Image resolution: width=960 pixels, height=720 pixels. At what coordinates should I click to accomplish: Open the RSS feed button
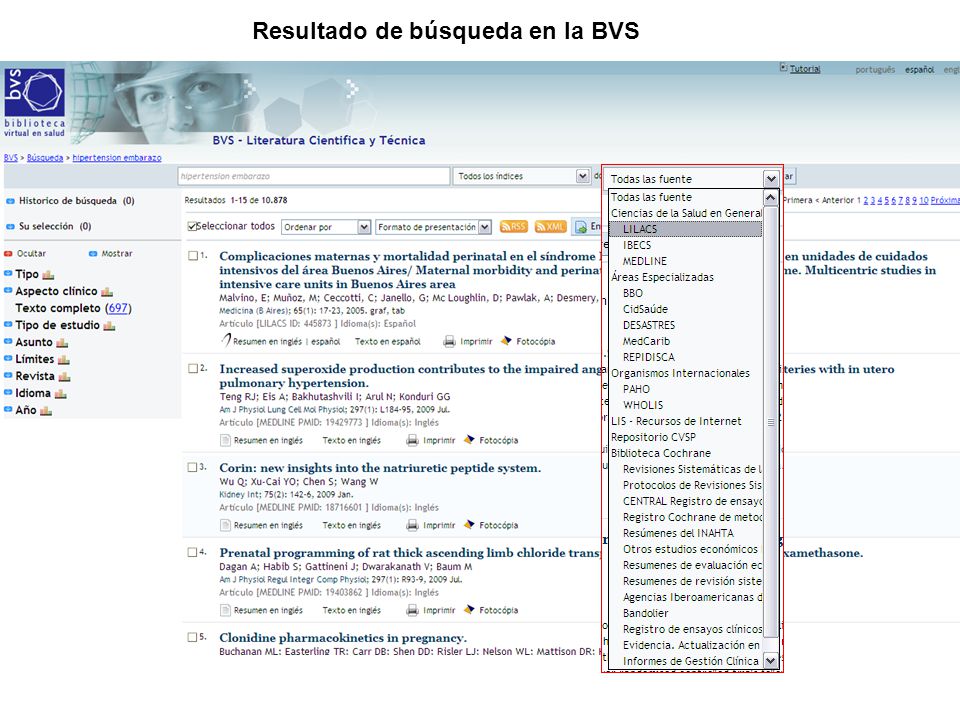point(514,227)
